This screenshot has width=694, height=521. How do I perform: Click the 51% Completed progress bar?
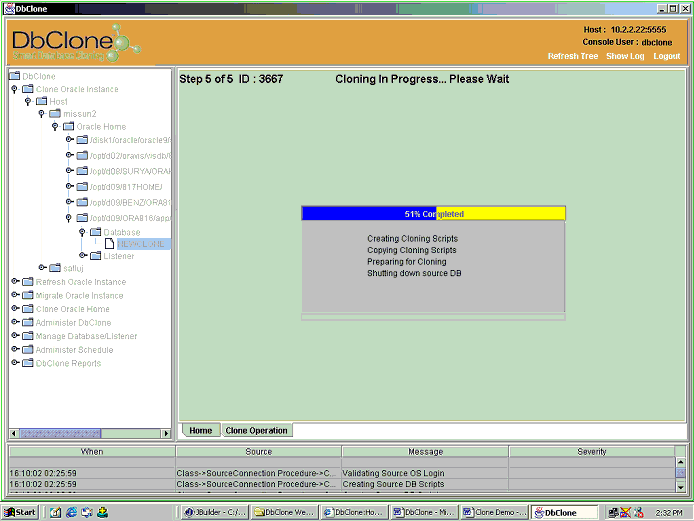click(433, 214)
